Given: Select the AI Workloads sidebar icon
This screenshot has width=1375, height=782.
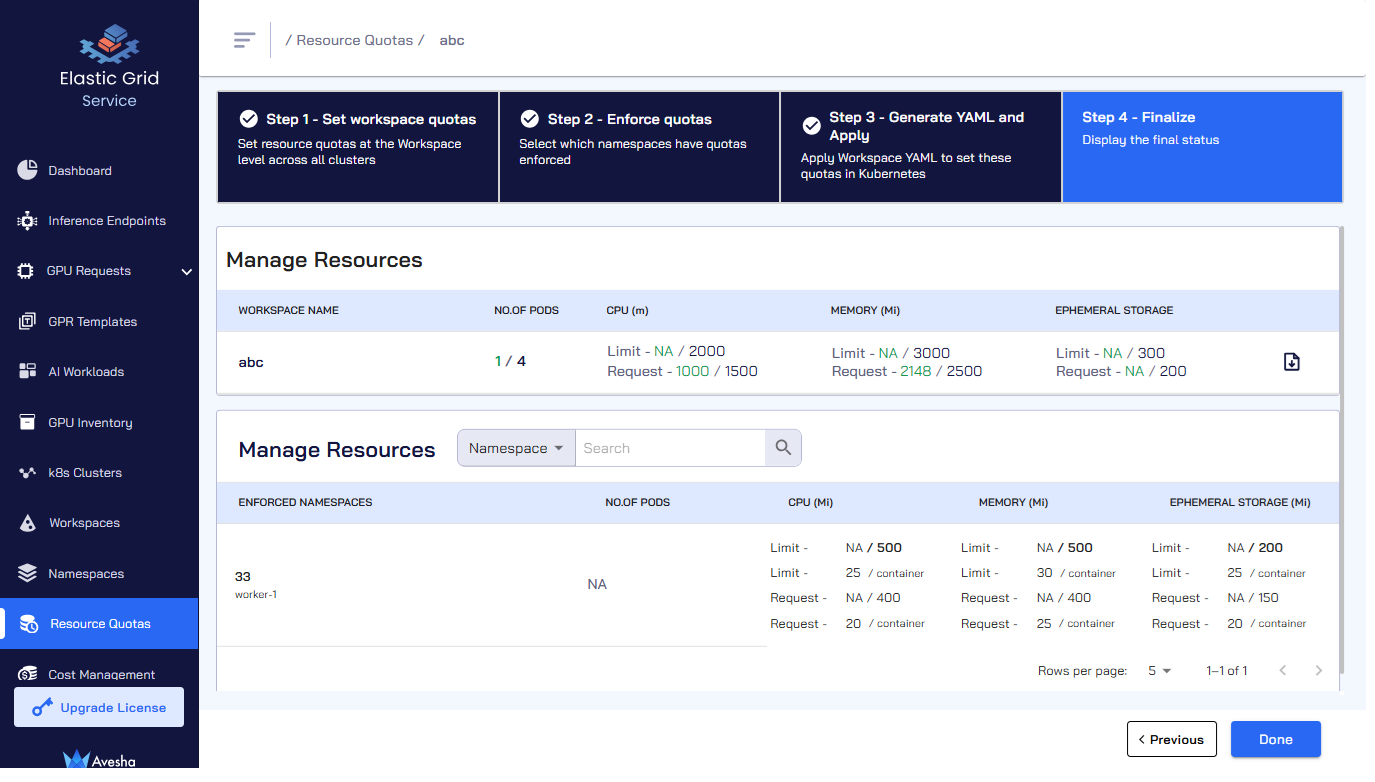Looking at the screenshot, I should 27,372.
